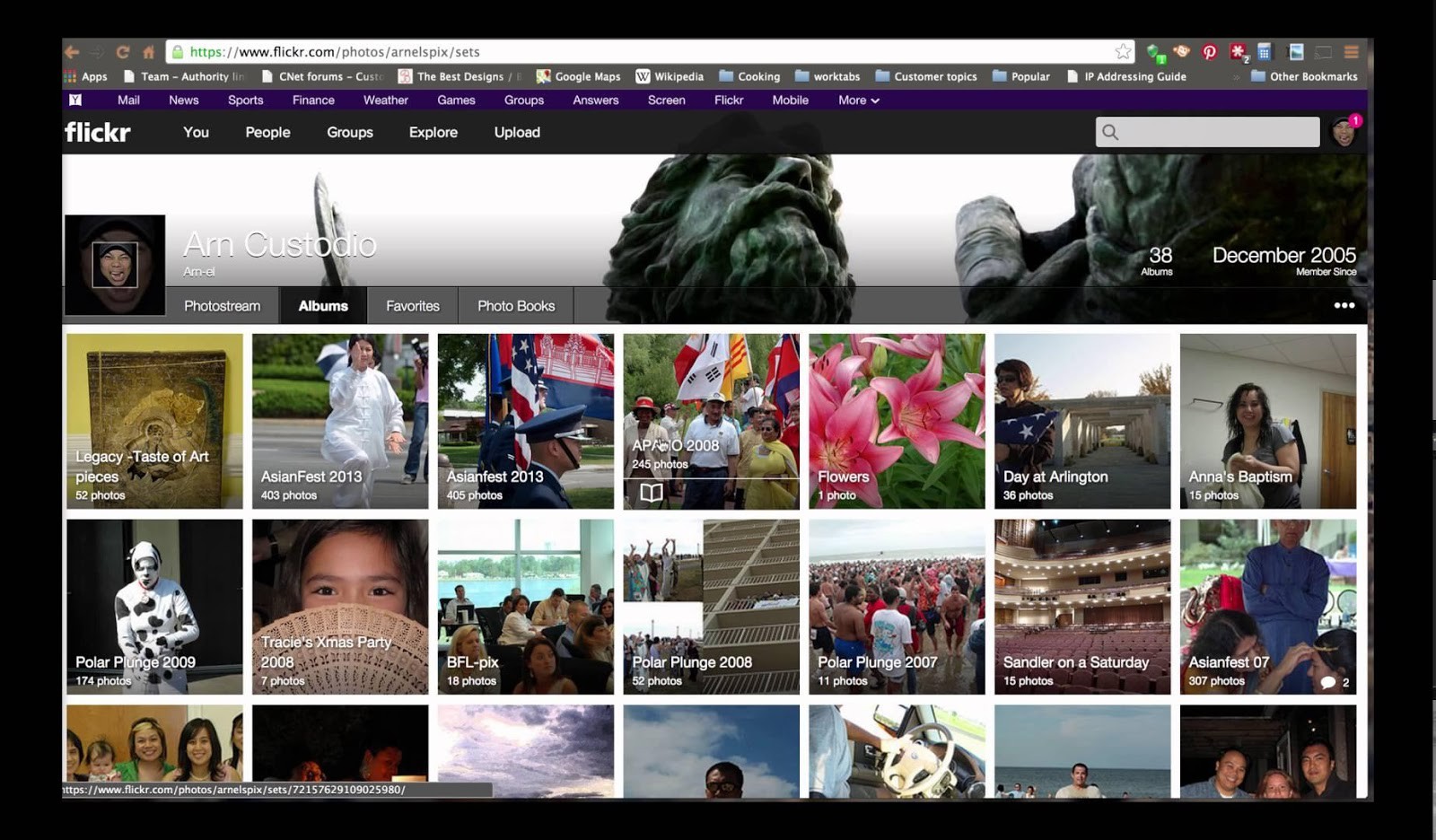Open Explore in the Flickr navigation

click(x=433, y=132)
